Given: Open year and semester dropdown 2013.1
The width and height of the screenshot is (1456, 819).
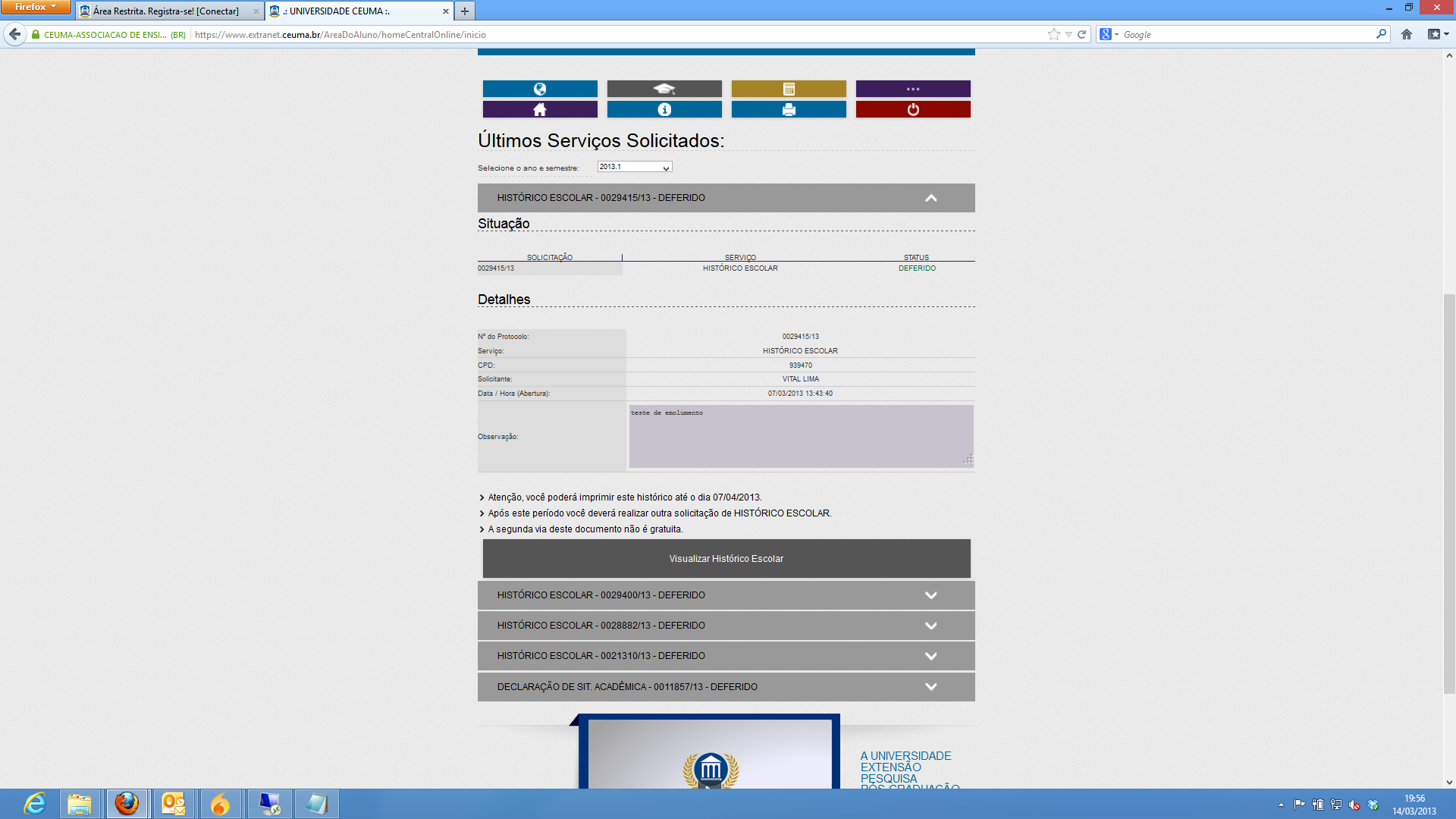Looking at the screenshot, I should pos(634,167).
